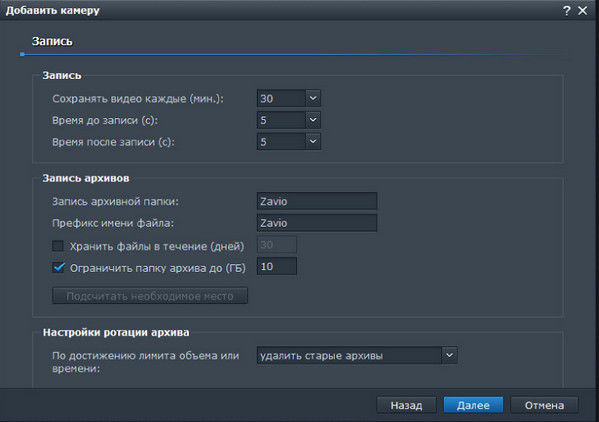Enable the Хранить файлы в течение checkbox
This screenshot has height=422, width=599.
pyautogui.click(x=58, y=246)
